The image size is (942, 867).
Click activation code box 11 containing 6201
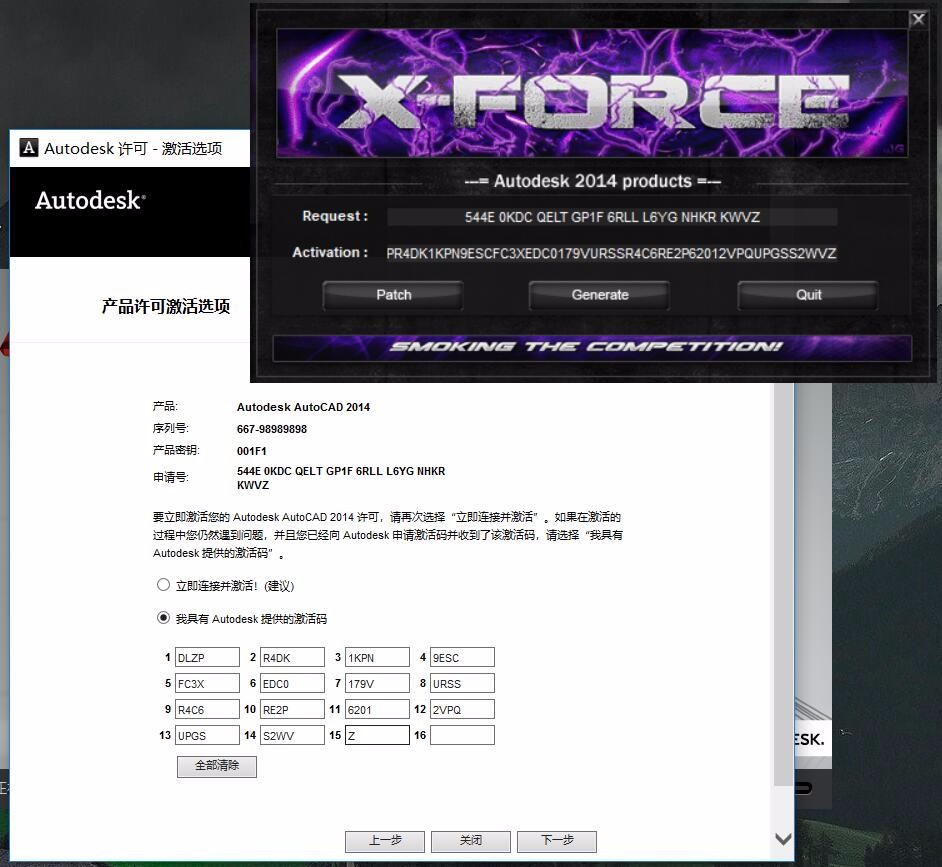(x=377, y=709)
